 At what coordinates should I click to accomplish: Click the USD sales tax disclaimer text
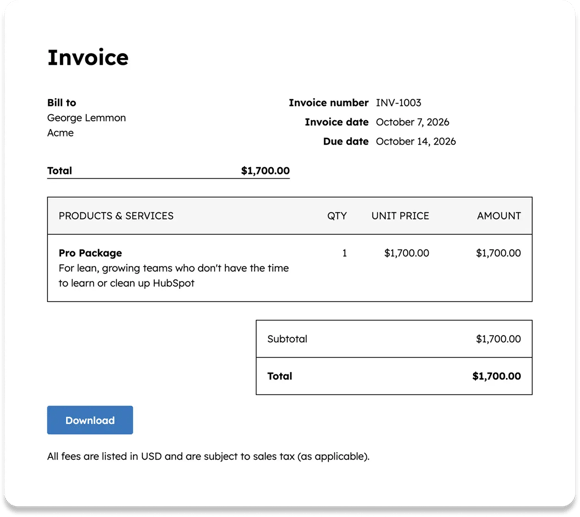[208, 456]
